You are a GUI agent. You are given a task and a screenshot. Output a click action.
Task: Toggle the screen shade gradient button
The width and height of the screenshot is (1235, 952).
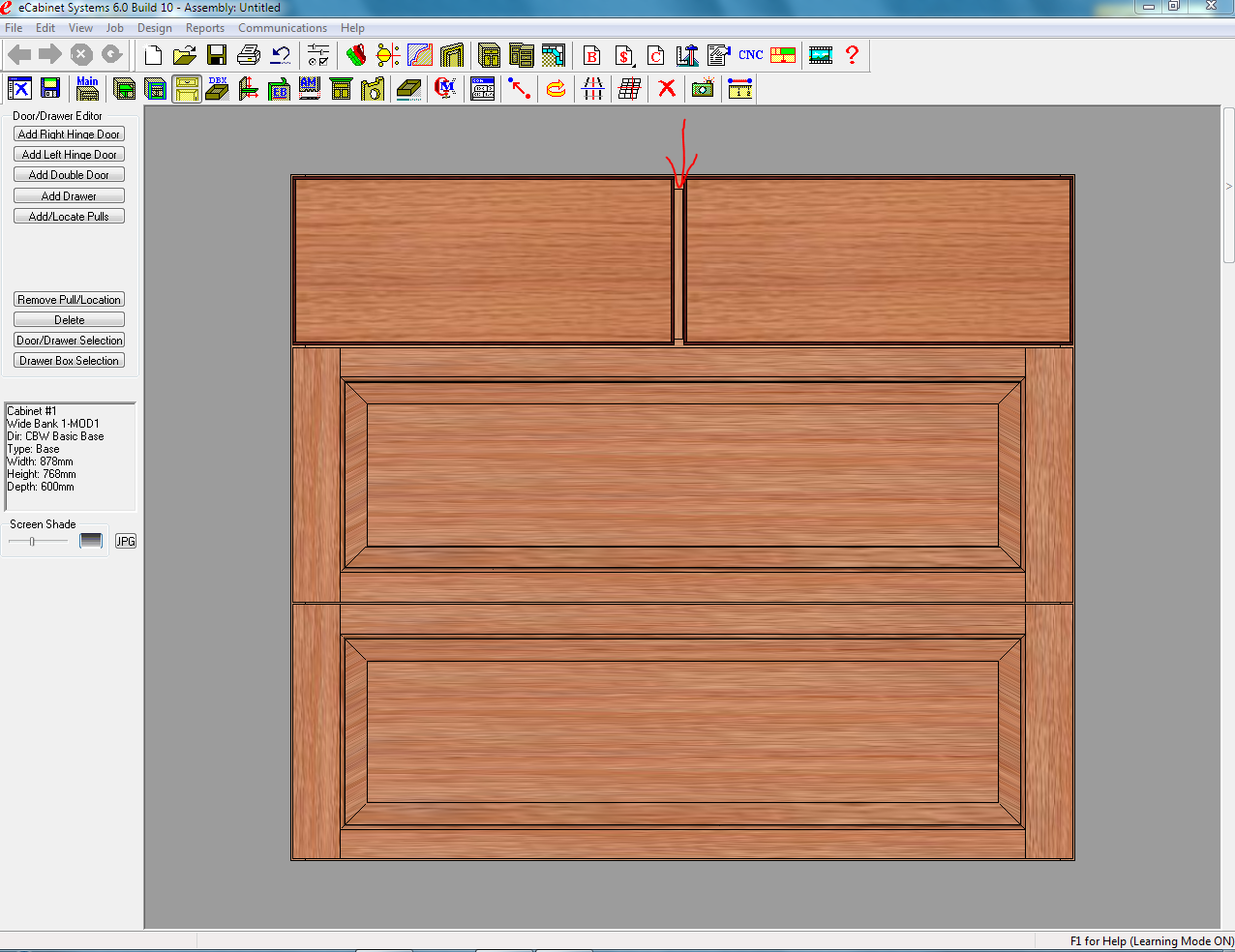pyautogui.click(x=91, y=541)
